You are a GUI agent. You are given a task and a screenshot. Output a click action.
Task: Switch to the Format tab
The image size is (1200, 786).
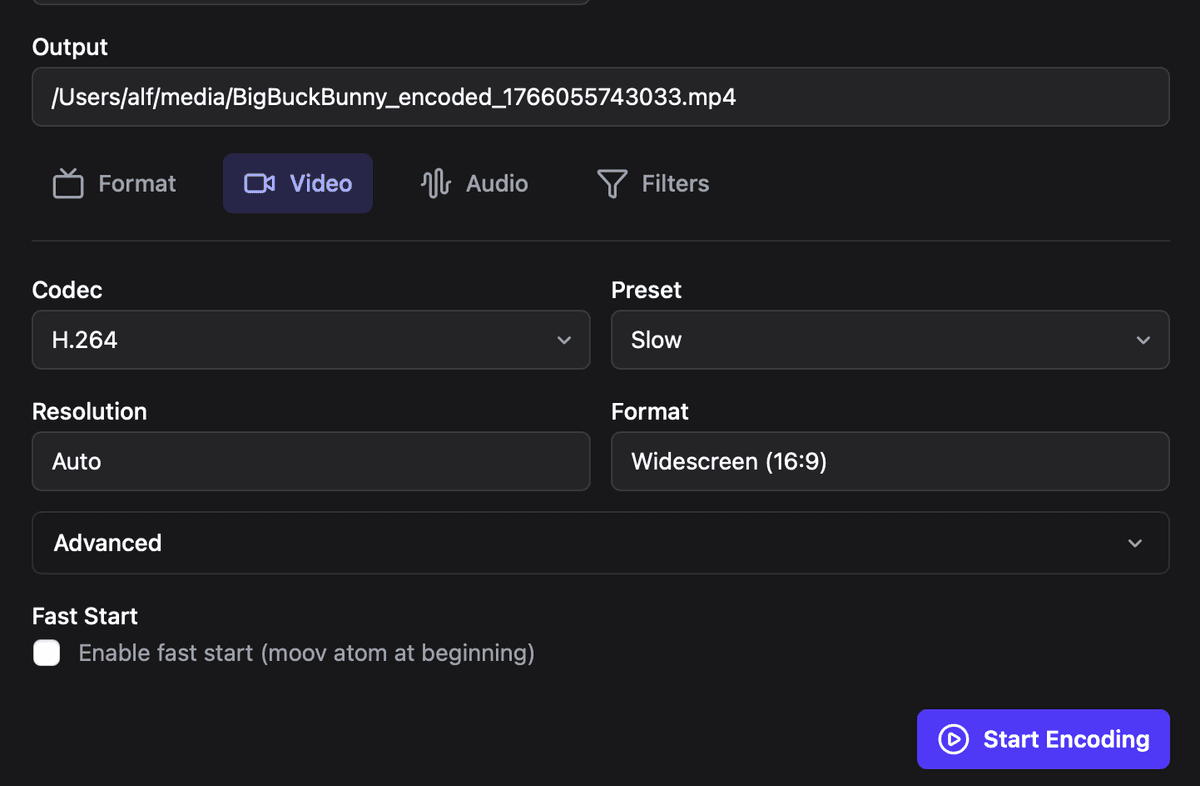pos(114,184)
